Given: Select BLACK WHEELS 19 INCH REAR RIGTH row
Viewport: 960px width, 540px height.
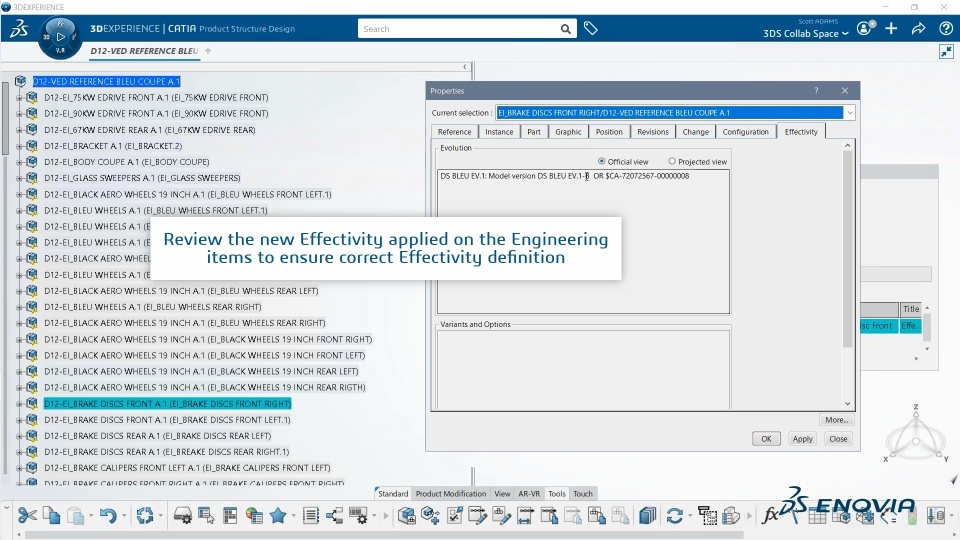Looking at the screenshot, I should 204,388.
